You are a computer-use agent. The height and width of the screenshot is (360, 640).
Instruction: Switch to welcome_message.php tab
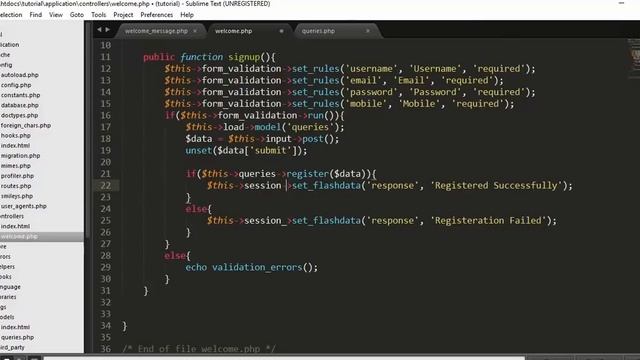click(x=156, y=31)
